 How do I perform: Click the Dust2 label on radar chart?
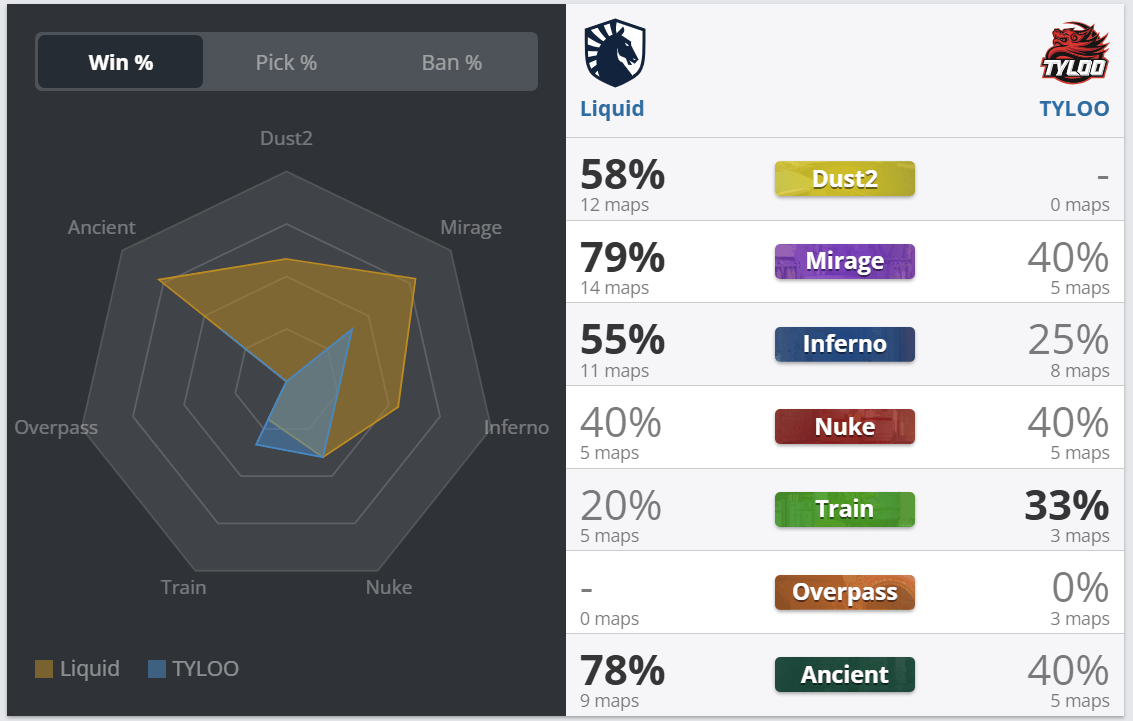click(x=286, y=138)
